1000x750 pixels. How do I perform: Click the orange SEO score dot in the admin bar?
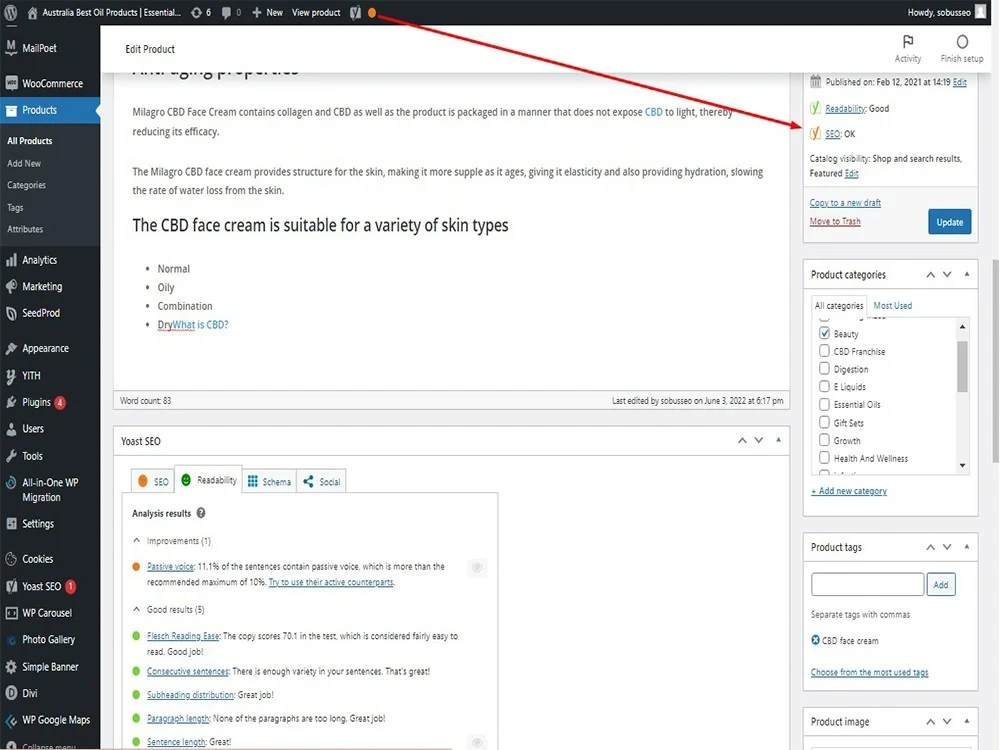(x=372, y=12)
